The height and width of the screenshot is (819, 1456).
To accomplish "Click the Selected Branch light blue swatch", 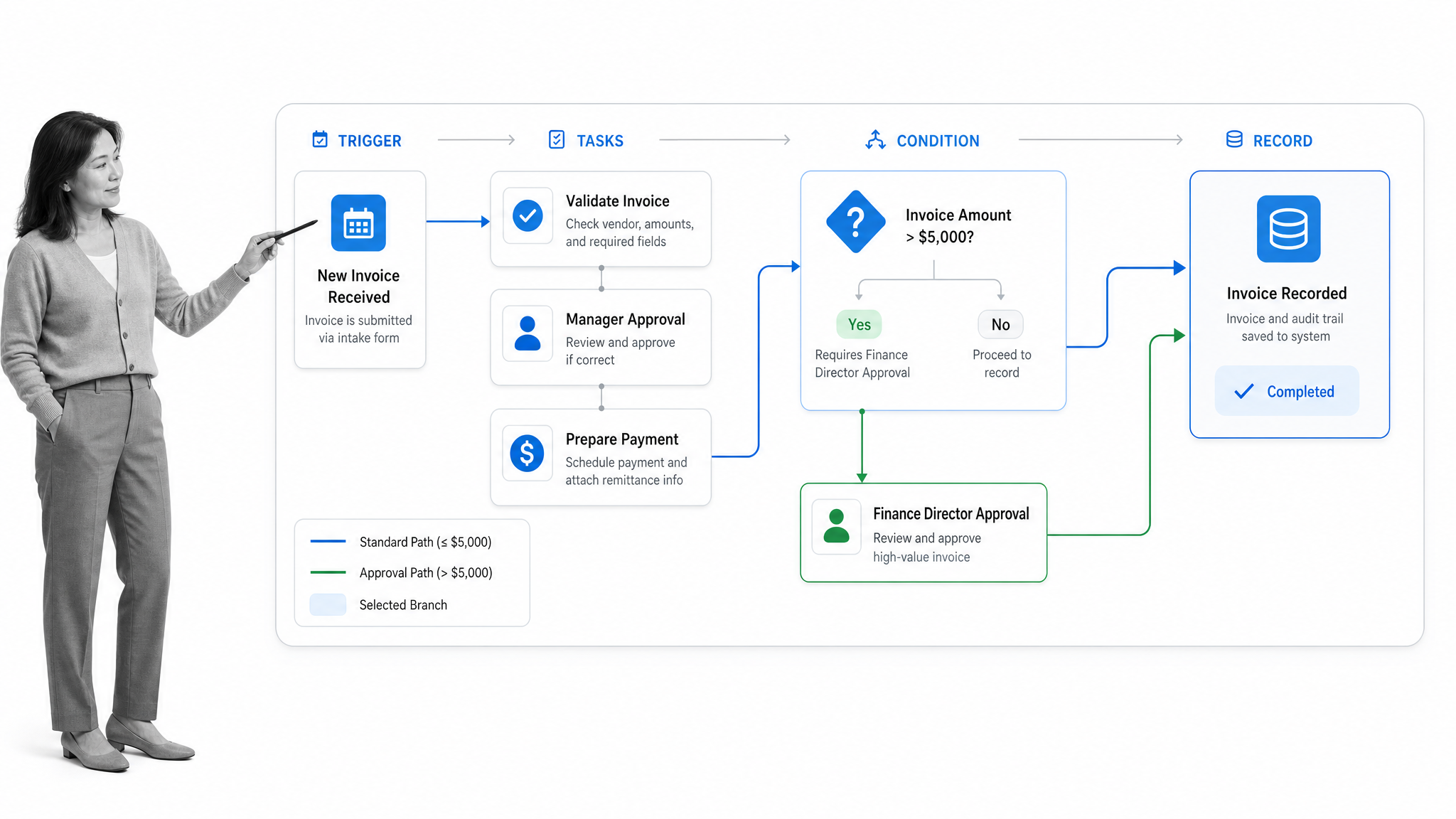I will [328, 604].
